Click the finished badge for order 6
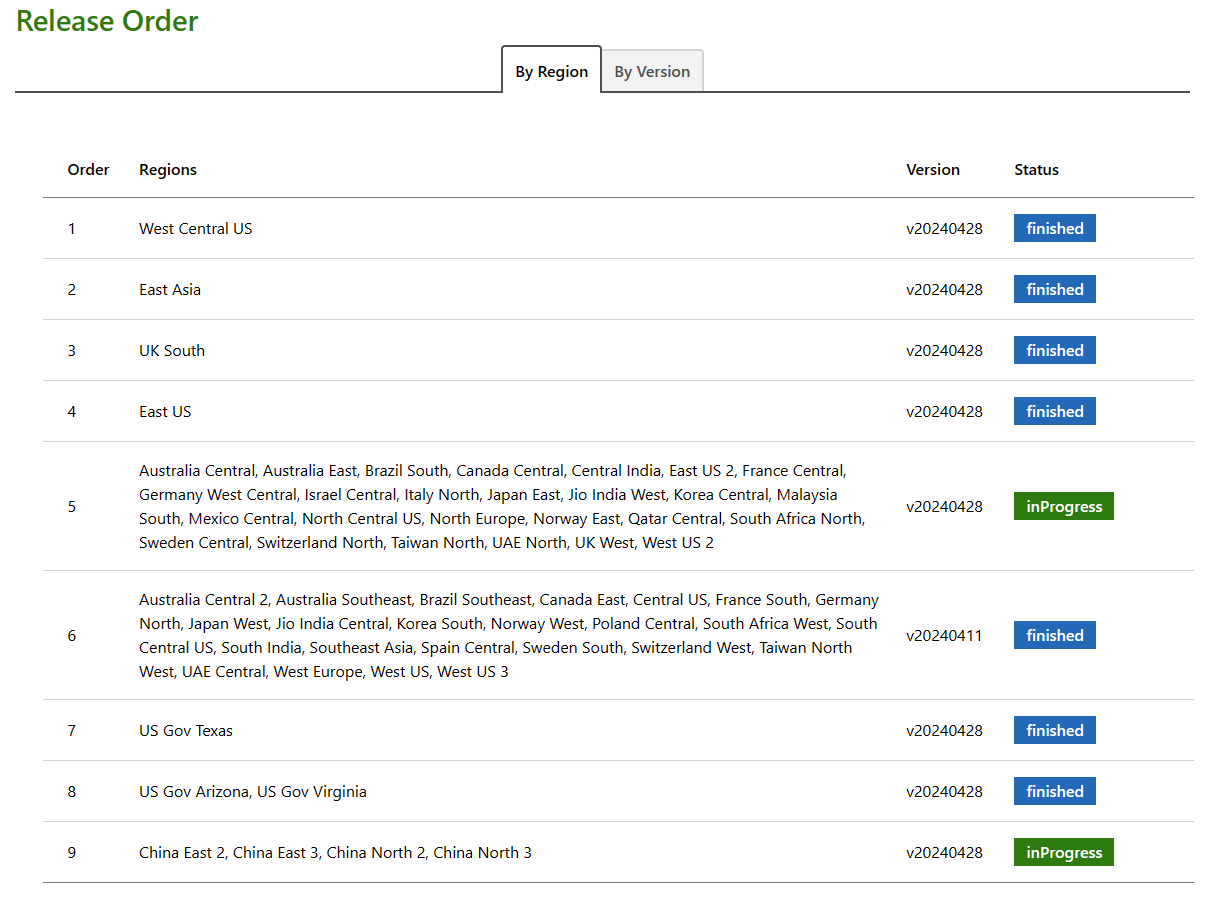This screenshot has height=902, width=1221. [1054, 635]
